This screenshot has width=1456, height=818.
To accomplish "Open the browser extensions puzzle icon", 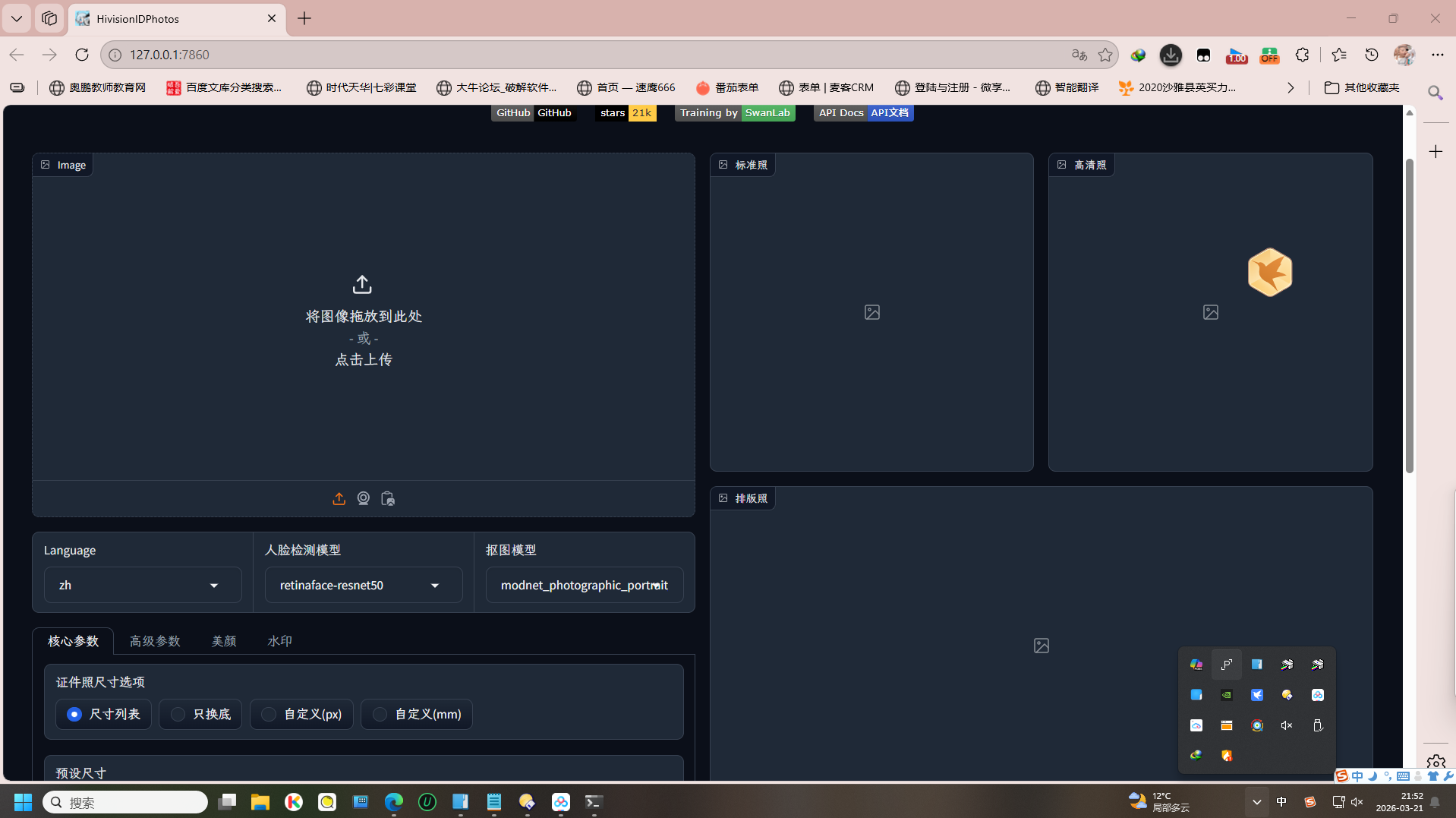I will click(1303, 55).
